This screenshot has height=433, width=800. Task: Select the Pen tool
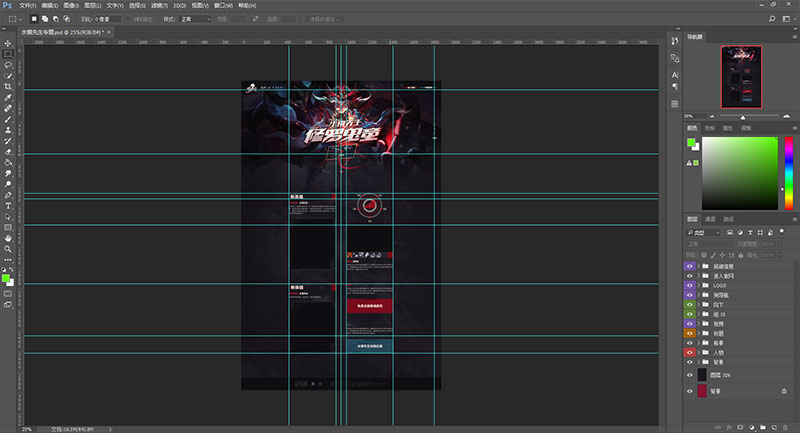pos(8,195)
